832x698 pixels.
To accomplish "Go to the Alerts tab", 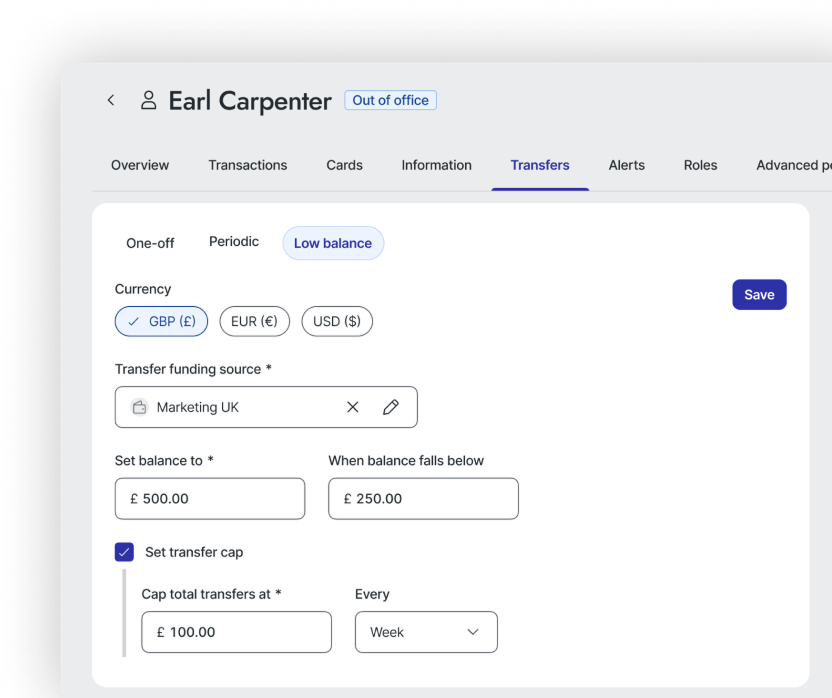I will coord(627,165).
